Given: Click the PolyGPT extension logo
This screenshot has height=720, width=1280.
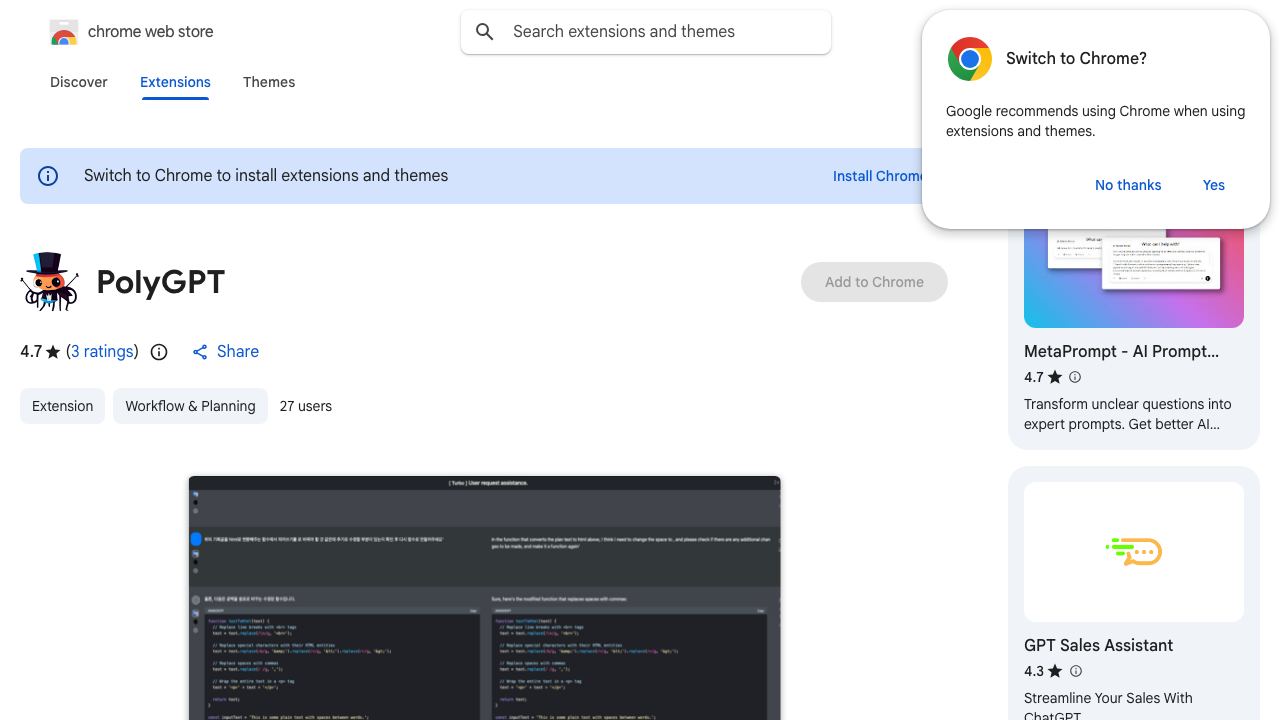Looking at the screenshot, I should coord(49,282).
